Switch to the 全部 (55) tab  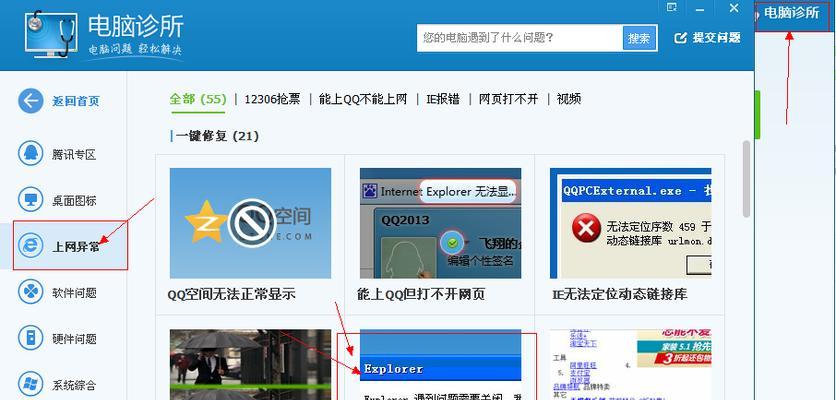[x=198, y=99]
